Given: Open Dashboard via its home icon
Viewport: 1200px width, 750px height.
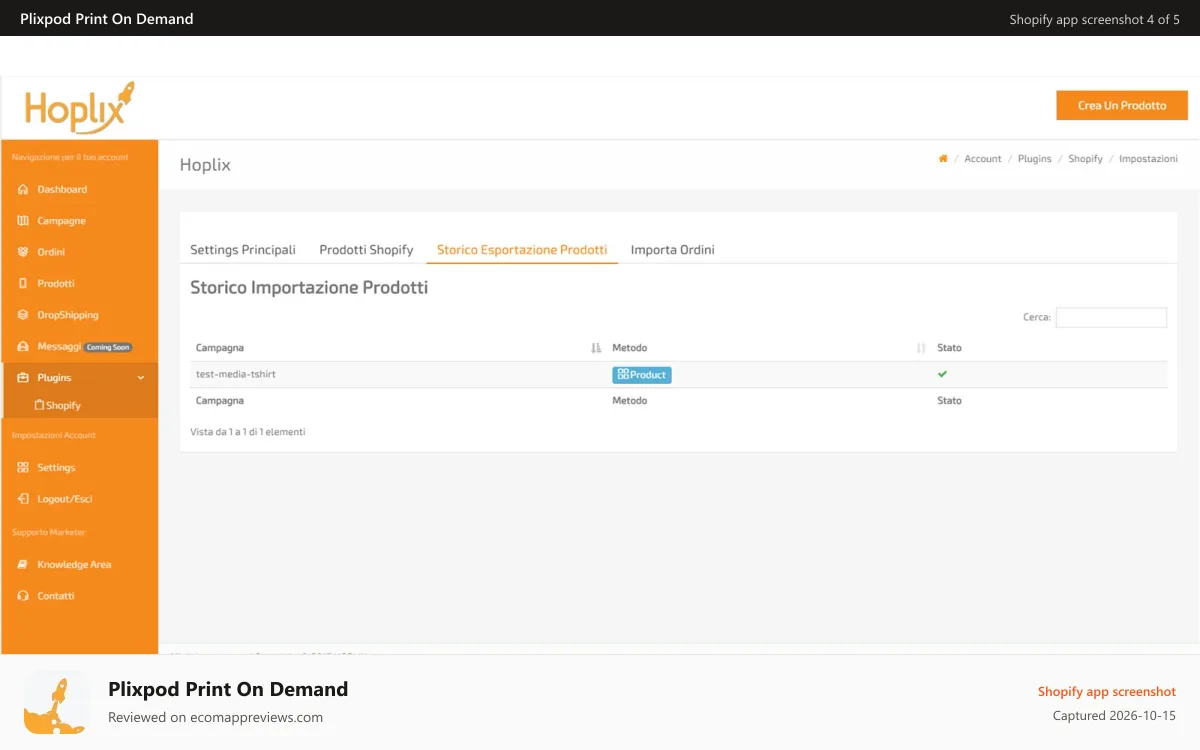Looking at the screenshot, I should click(23, 189).
